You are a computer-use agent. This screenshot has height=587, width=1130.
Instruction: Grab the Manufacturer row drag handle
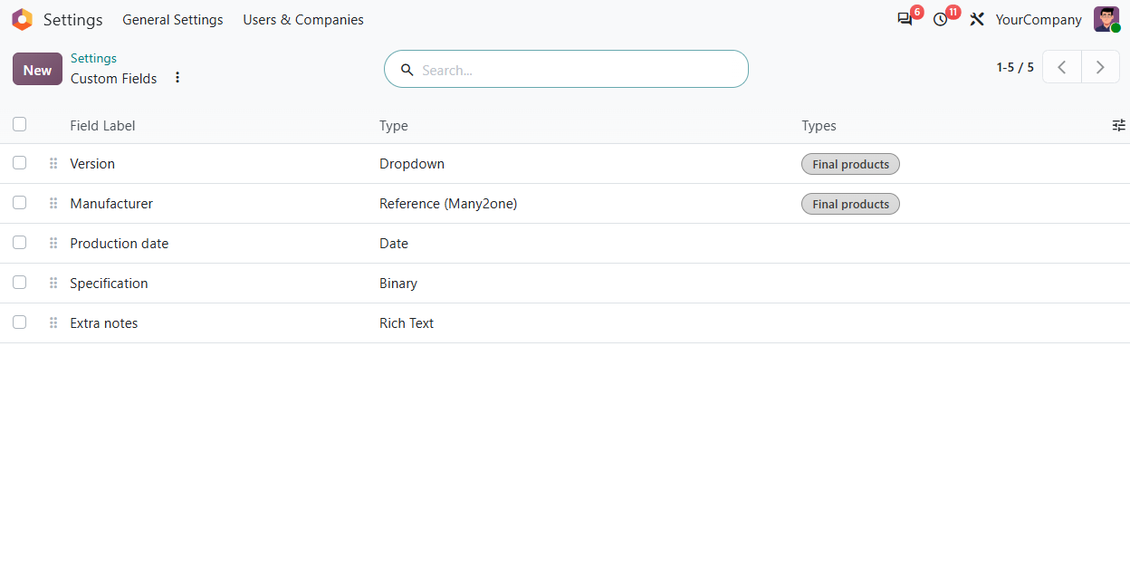[x=53, y=203]
